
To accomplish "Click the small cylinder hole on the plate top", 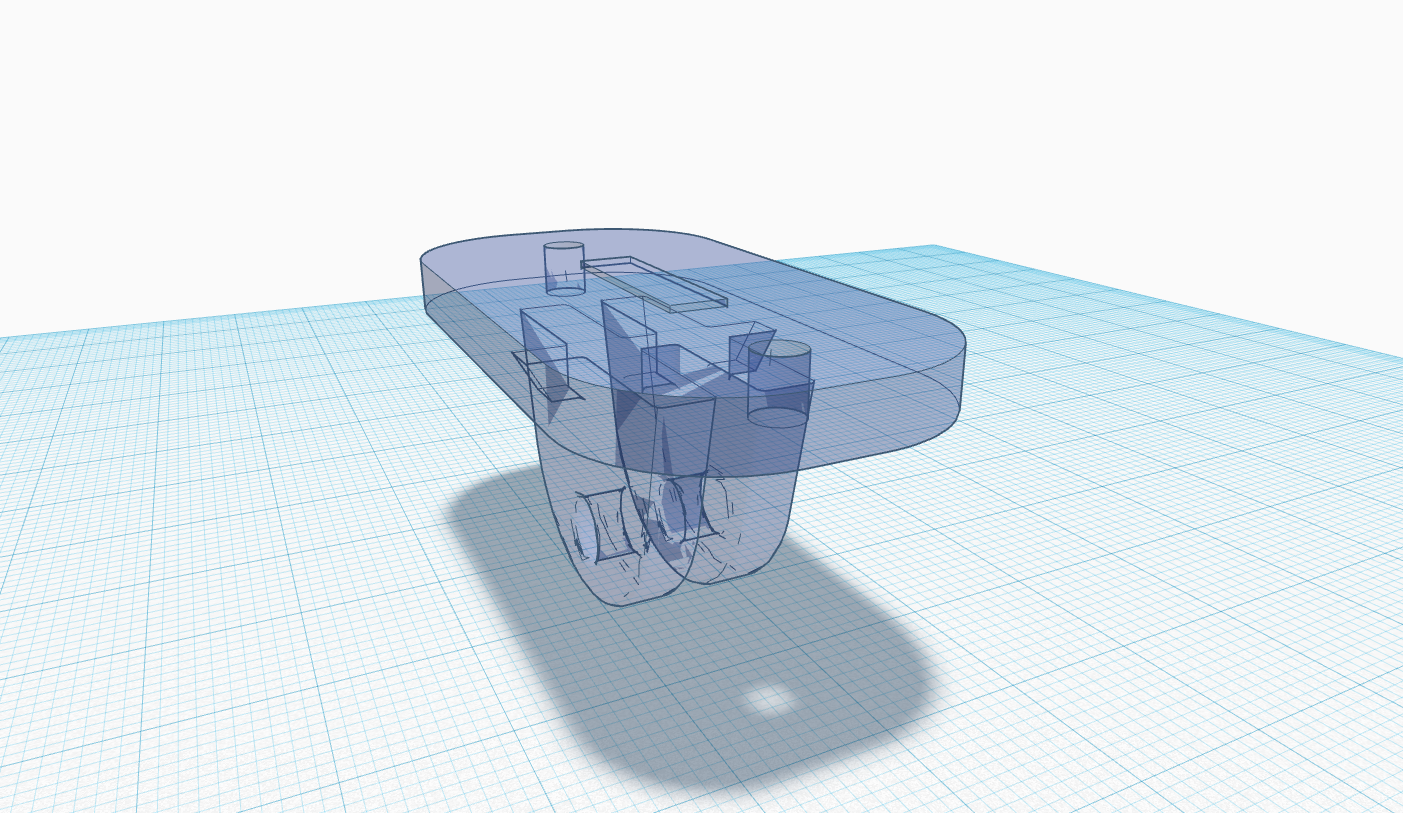I will [x=564, y=269].
